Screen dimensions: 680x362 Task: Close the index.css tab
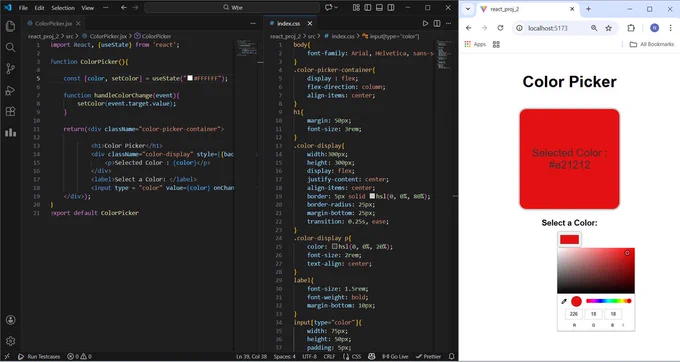(310, 23)
